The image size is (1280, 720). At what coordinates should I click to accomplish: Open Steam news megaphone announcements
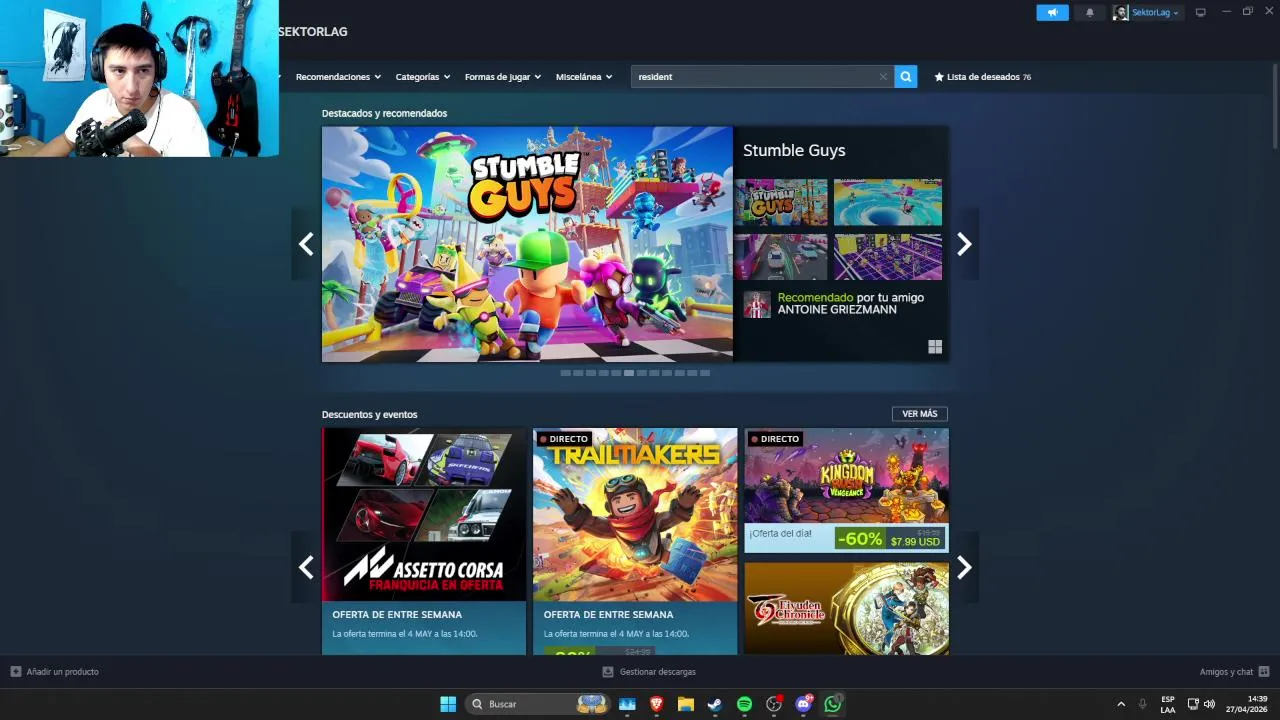[1052, 13]
